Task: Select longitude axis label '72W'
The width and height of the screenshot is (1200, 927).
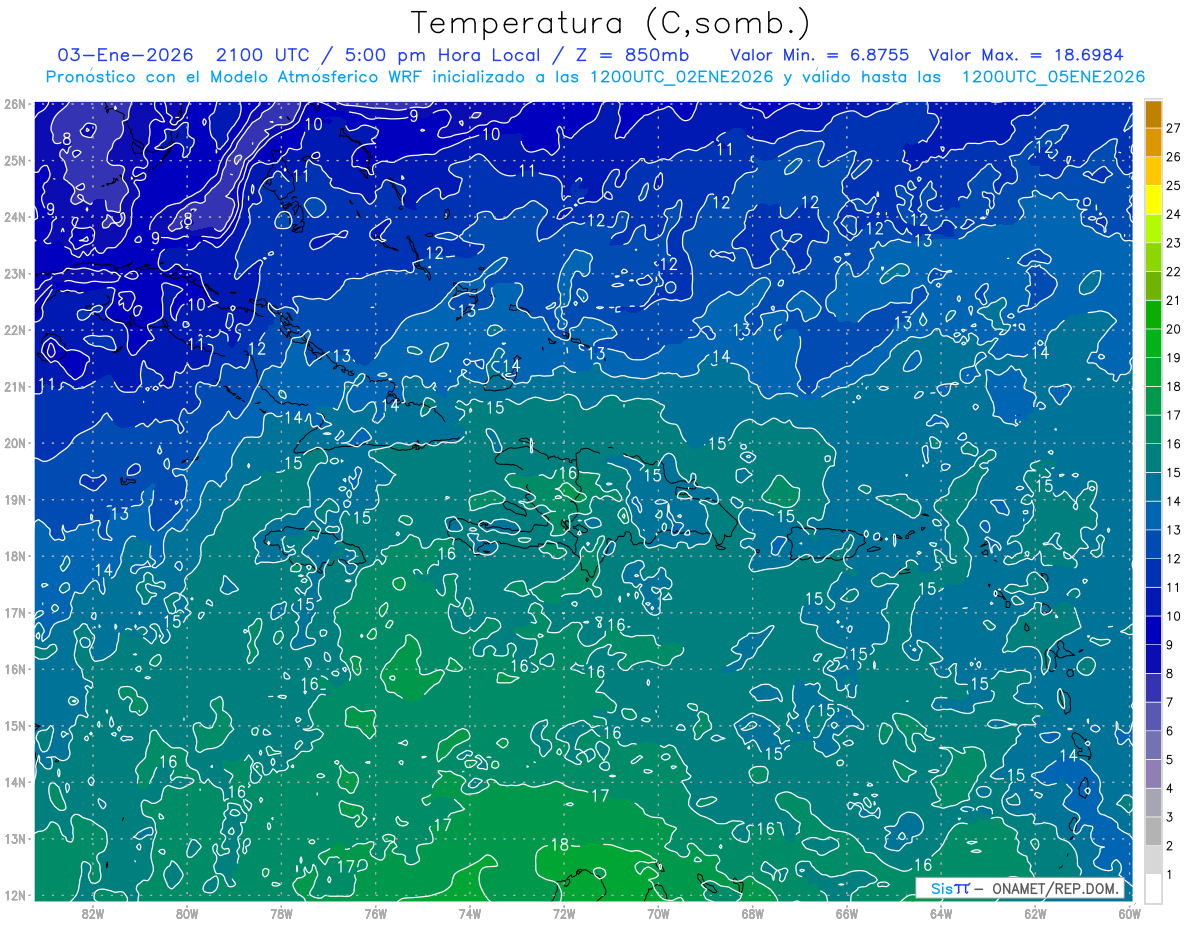Action: pos(564,913)
